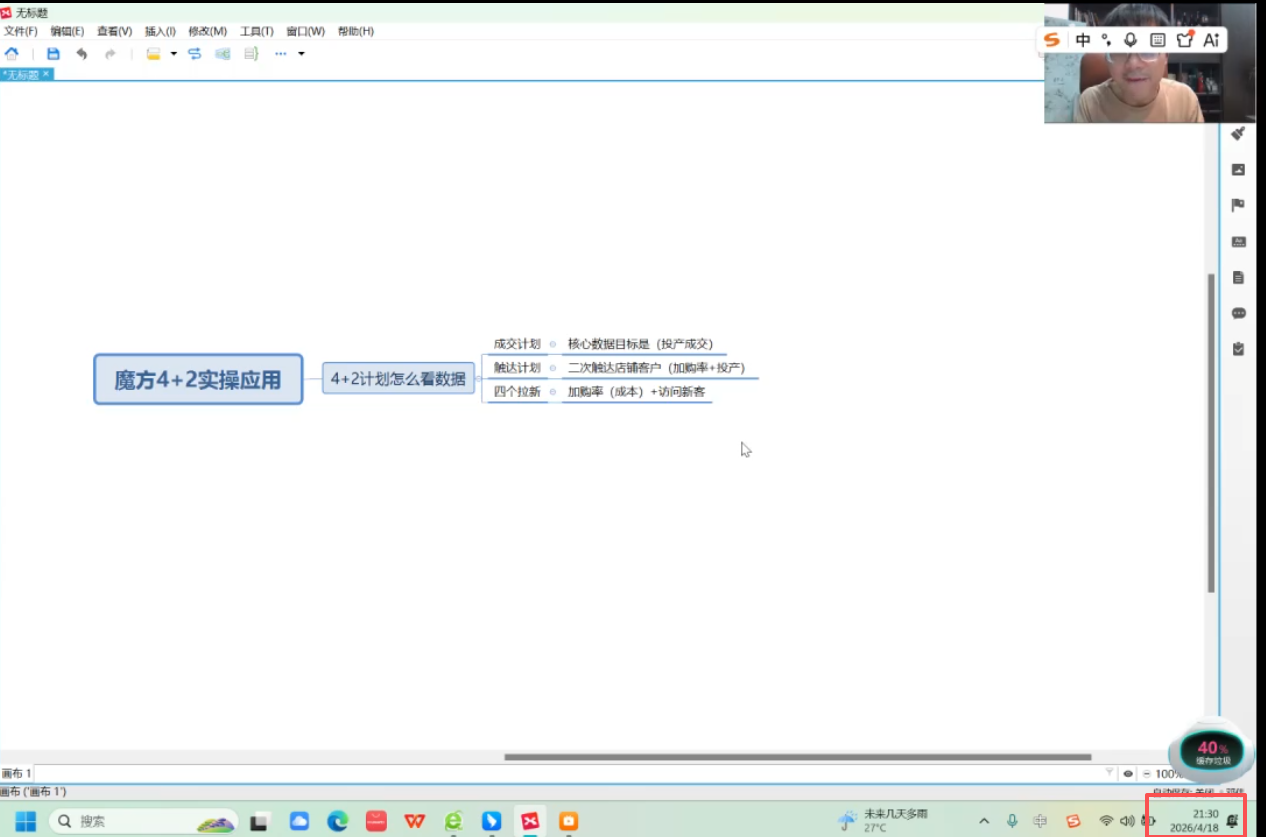
Task: Open the 工具(T) menu
Action: click(x=256, y=31)
